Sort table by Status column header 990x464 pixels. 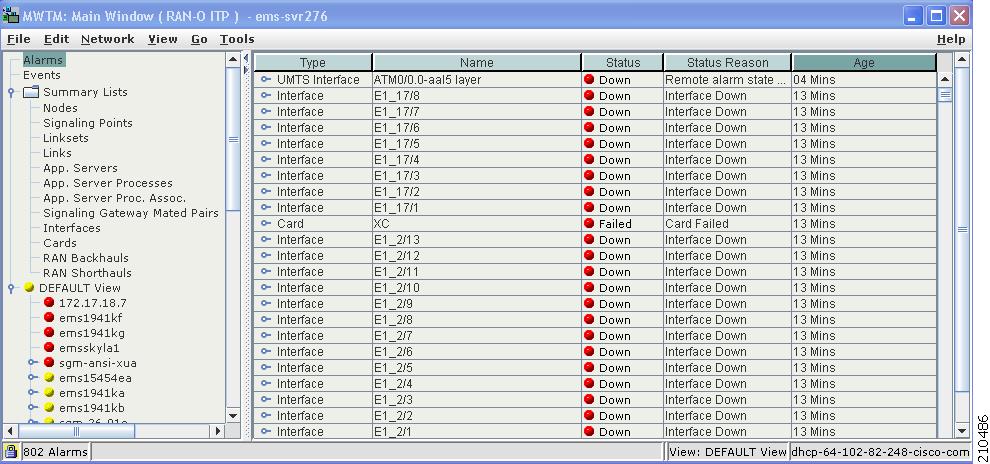(623, 62)
